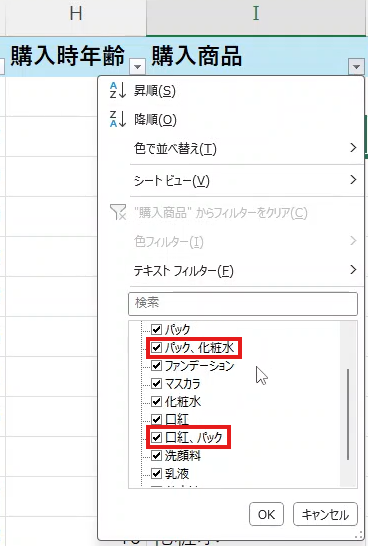The height and width of the screenshot is (546, 368).
Task: Expand the シート ビュー submenu arrow
Action: pyautogui.click(x=353, y=180)
